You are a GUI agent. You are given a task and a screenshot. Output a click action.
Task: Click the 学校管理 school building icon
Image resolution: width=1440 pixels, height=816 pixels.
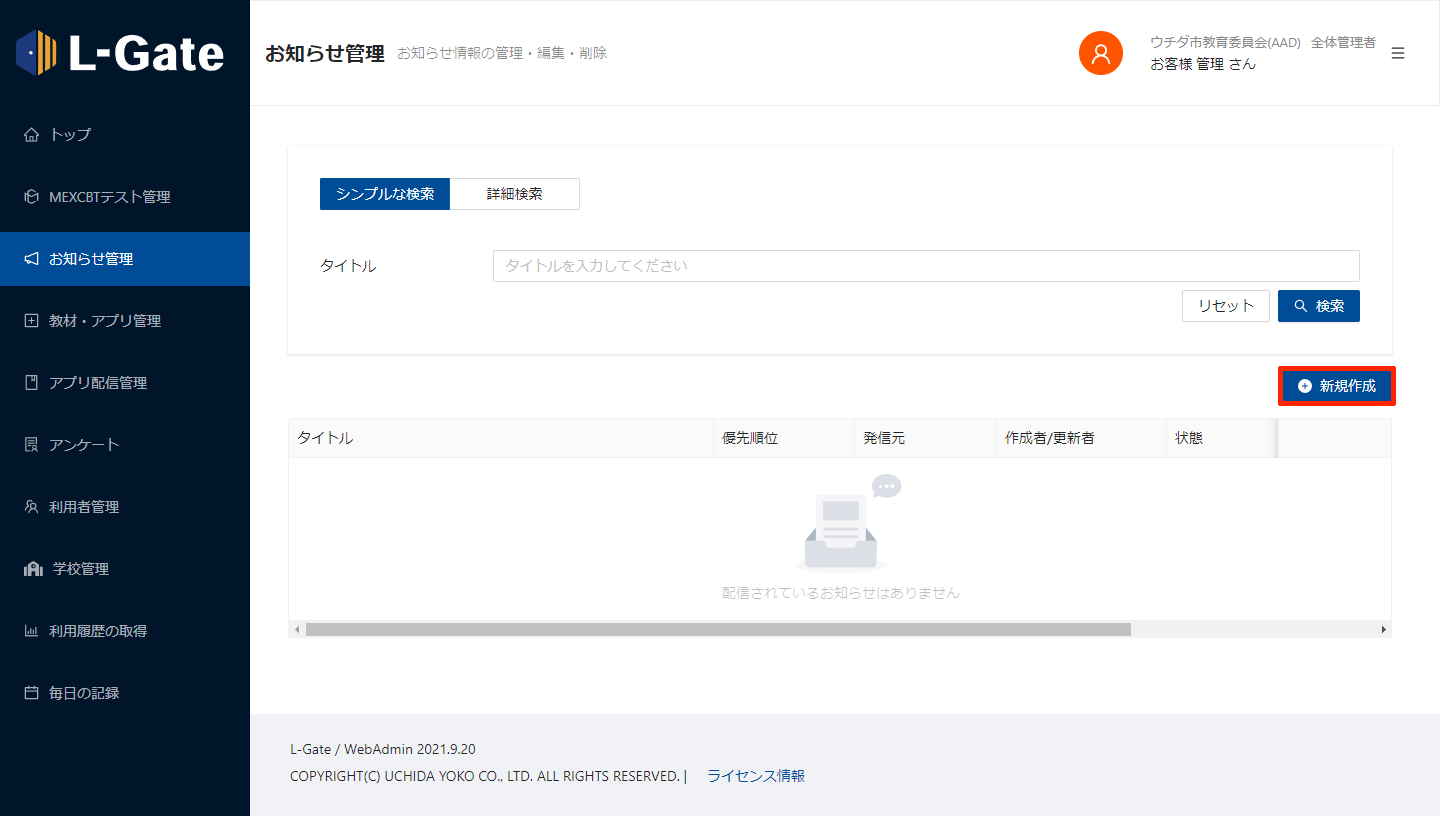click(33, 569)
